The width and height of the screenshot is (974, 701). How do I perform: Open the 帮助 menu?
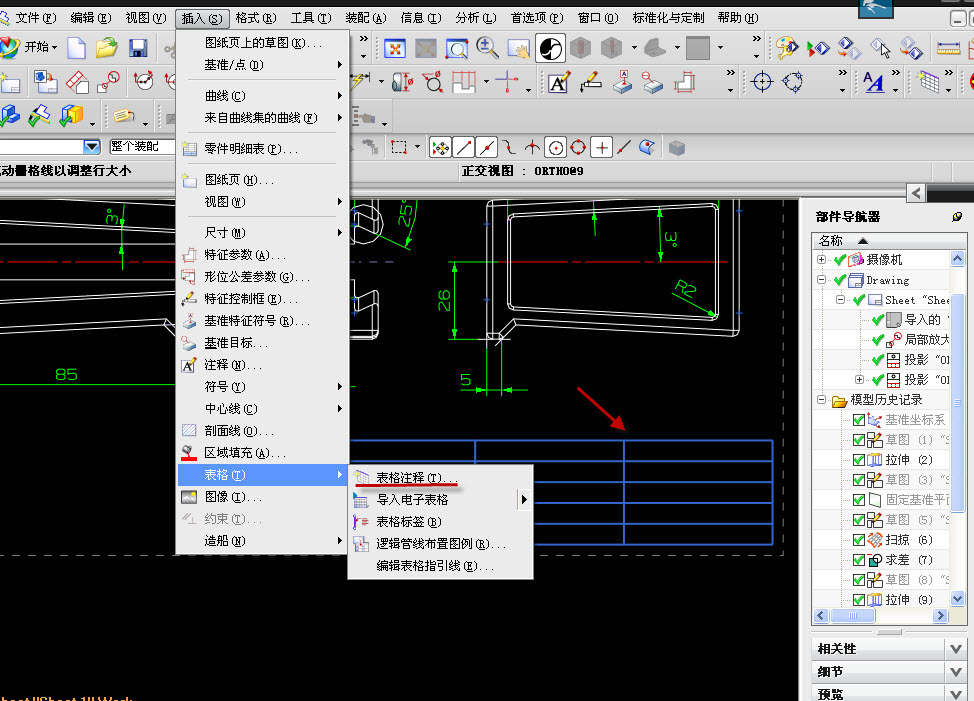(738, 18)
